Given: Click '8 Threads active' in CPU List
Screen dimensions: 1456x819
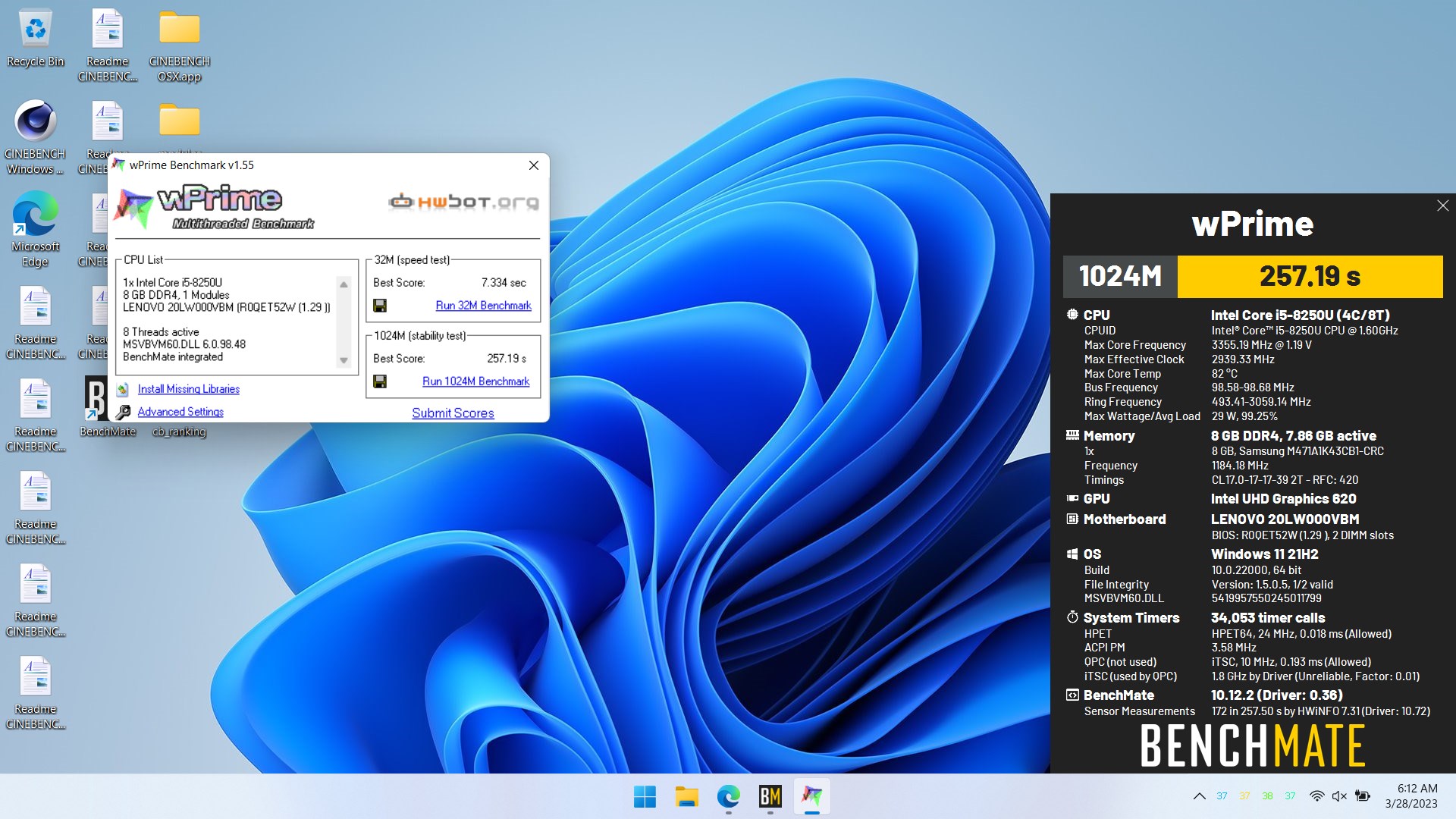Looking at the screenshot, I should click(x=161, y=332).
